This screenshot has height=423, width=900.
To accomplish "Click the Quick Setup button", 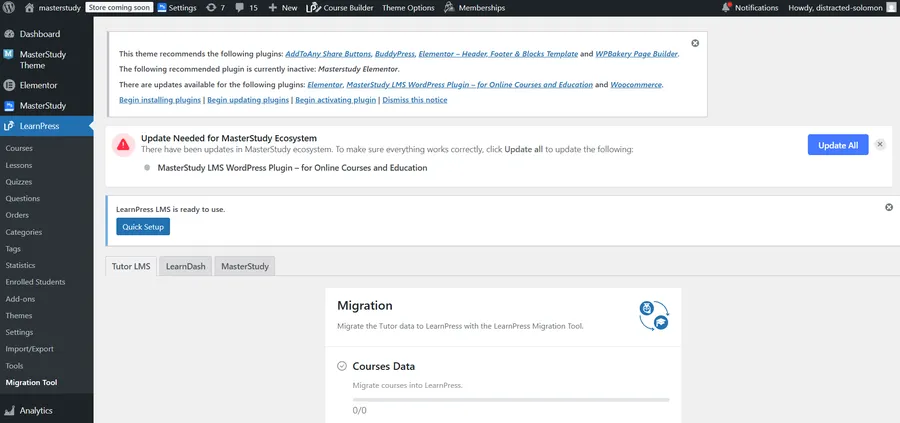I will (x=143, y=227).
